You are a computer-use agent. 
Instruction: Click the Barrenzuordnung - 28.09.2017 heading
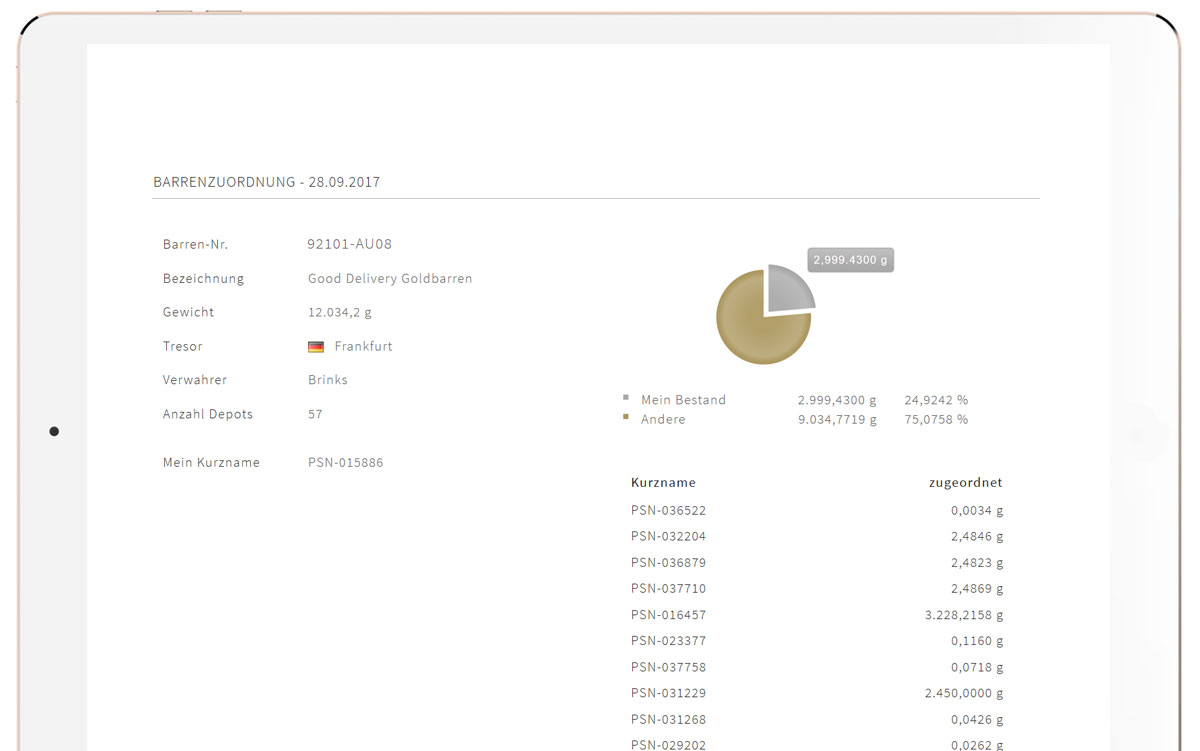pyautogui.click(x=266, y=182)
